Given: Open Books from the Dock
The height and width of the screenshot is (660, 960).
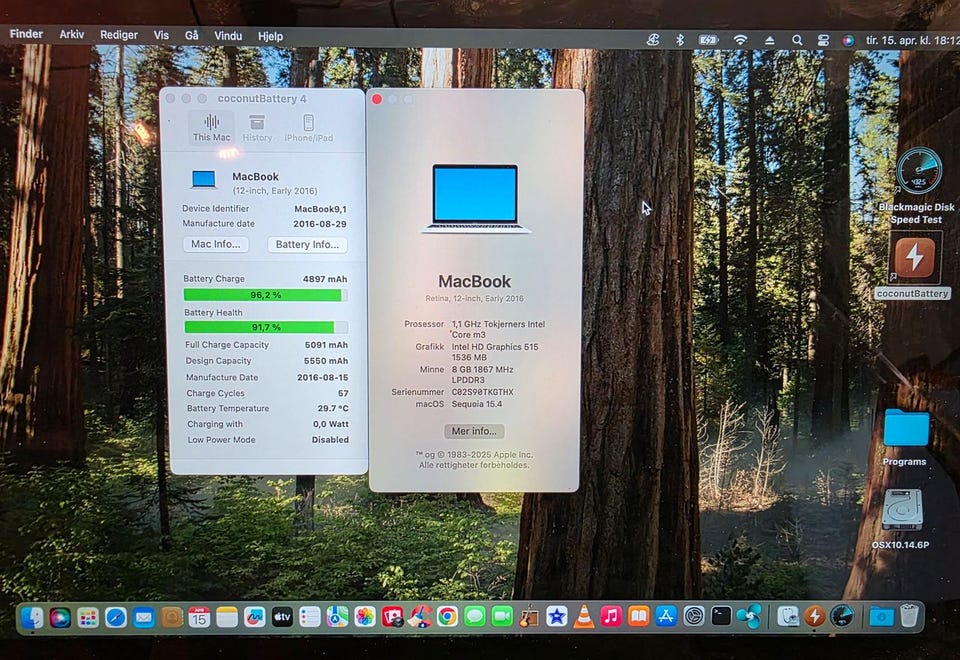Looking at the screenshot, I should [638, 617].
